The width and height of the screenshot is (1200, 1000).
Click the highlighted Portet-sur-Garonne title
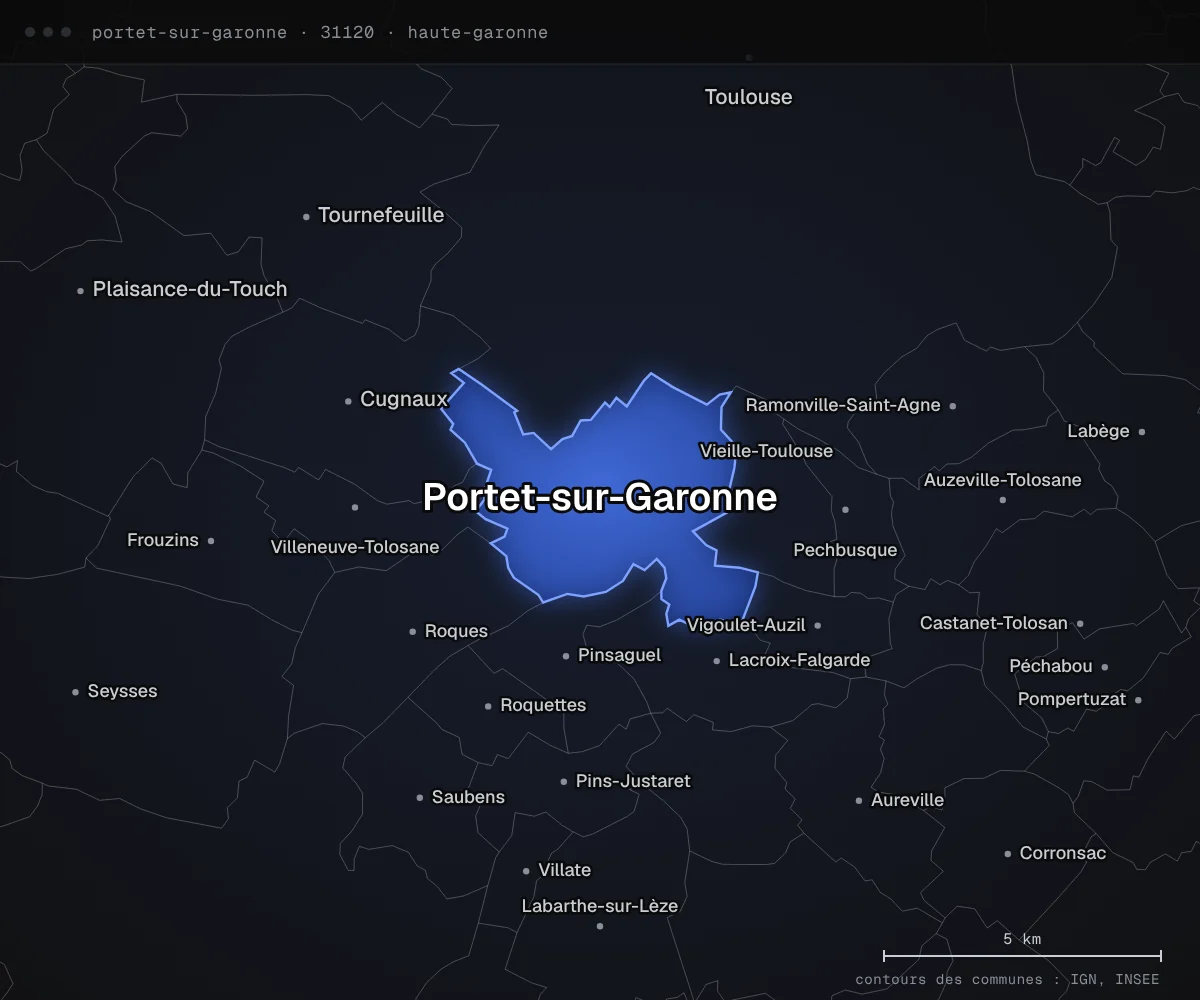tap(600, 497)
